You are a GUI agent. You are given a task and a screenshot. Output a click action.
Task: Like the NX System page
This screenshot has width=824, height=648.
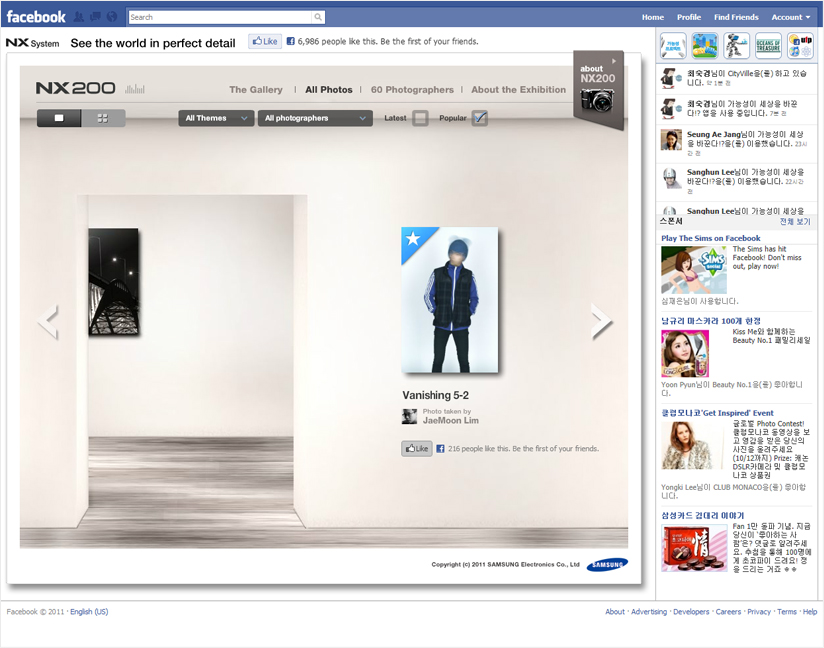coord(265,42)
